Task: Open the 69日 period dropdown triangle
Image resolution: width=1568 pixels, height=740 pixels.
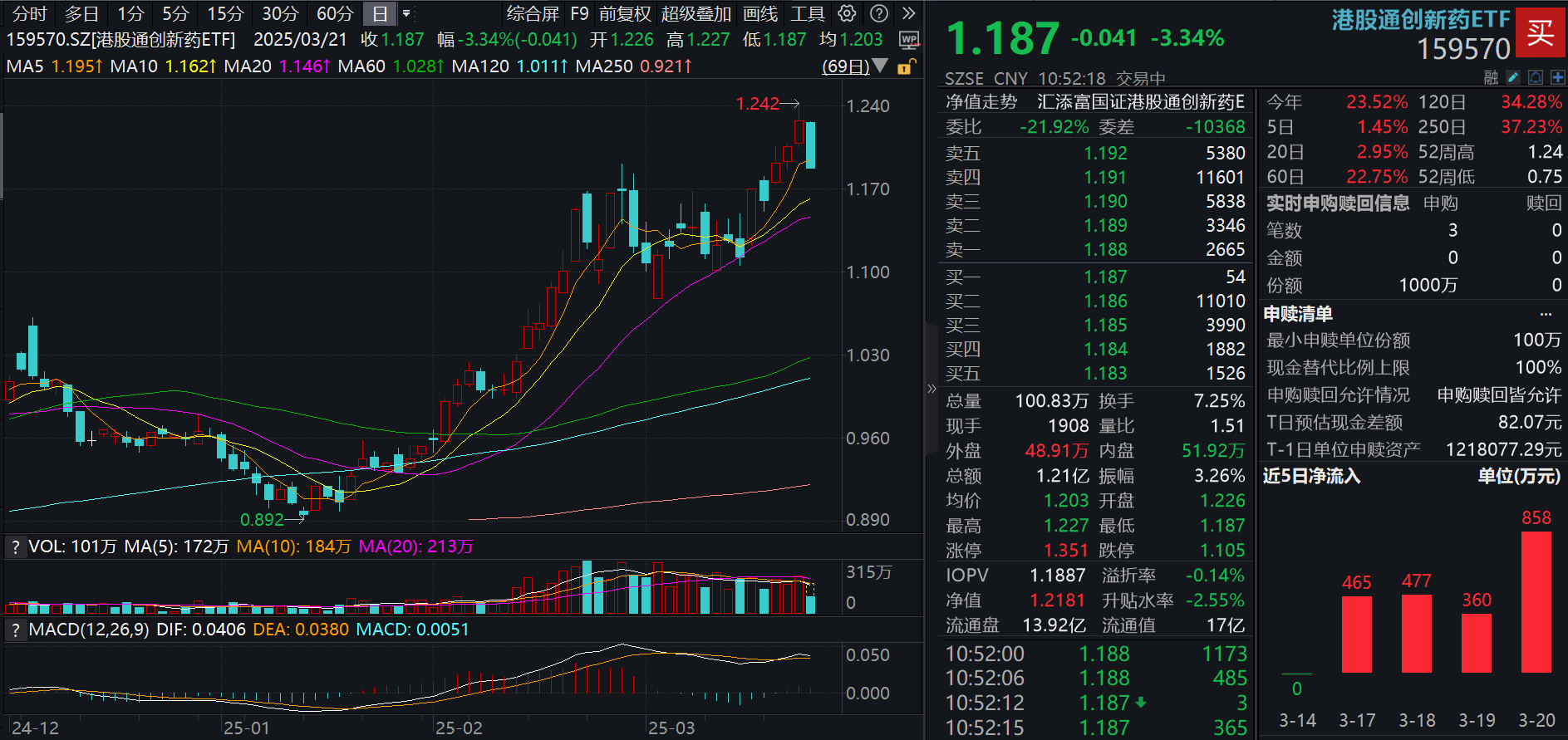Action: coord(881,66)
